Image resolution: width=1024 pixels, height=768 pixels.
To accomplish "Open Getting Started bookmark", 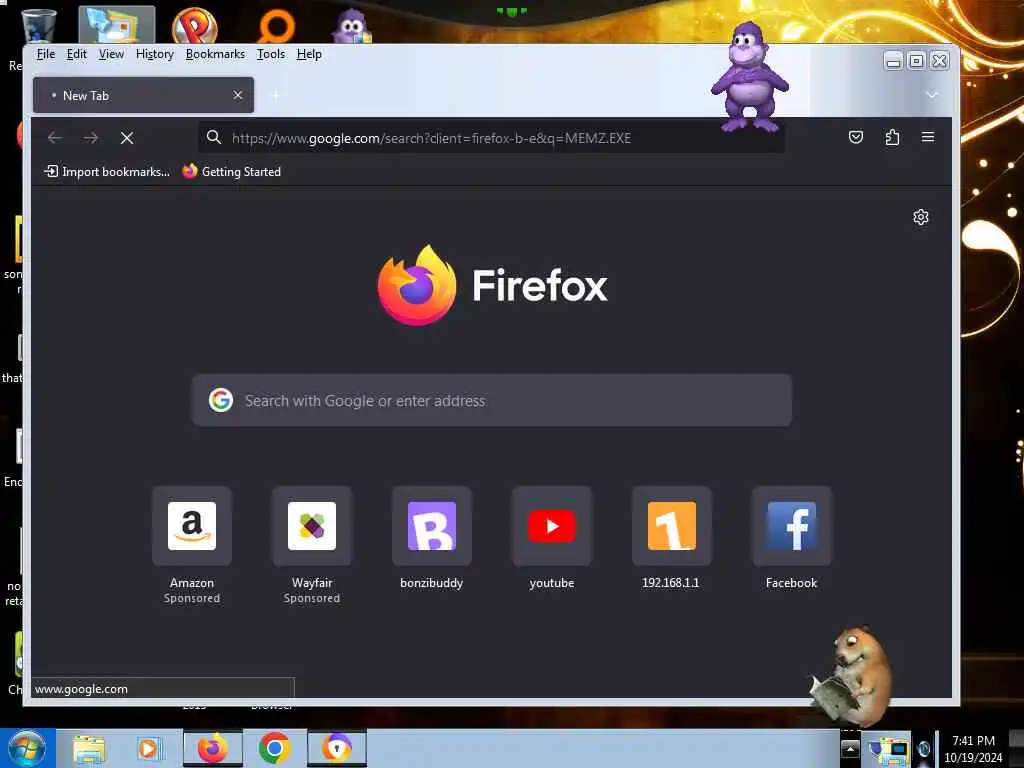I will click(232, 172).
